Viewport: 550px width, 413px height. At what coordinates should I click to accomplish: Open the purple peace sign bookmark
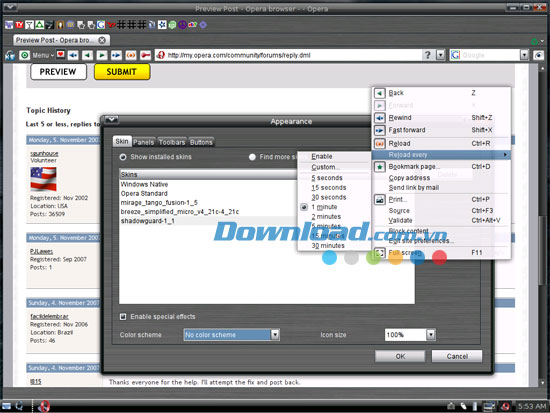click(x=182, y=25)
